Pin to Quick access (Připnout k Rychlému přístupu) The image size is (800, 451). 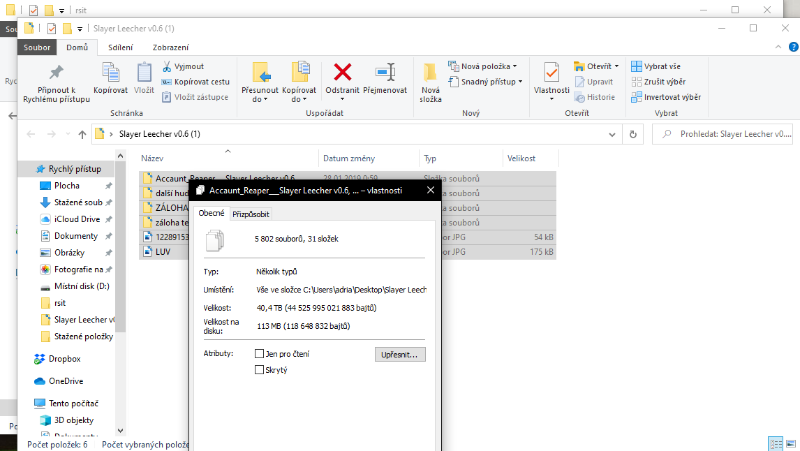tap(56, 83)
